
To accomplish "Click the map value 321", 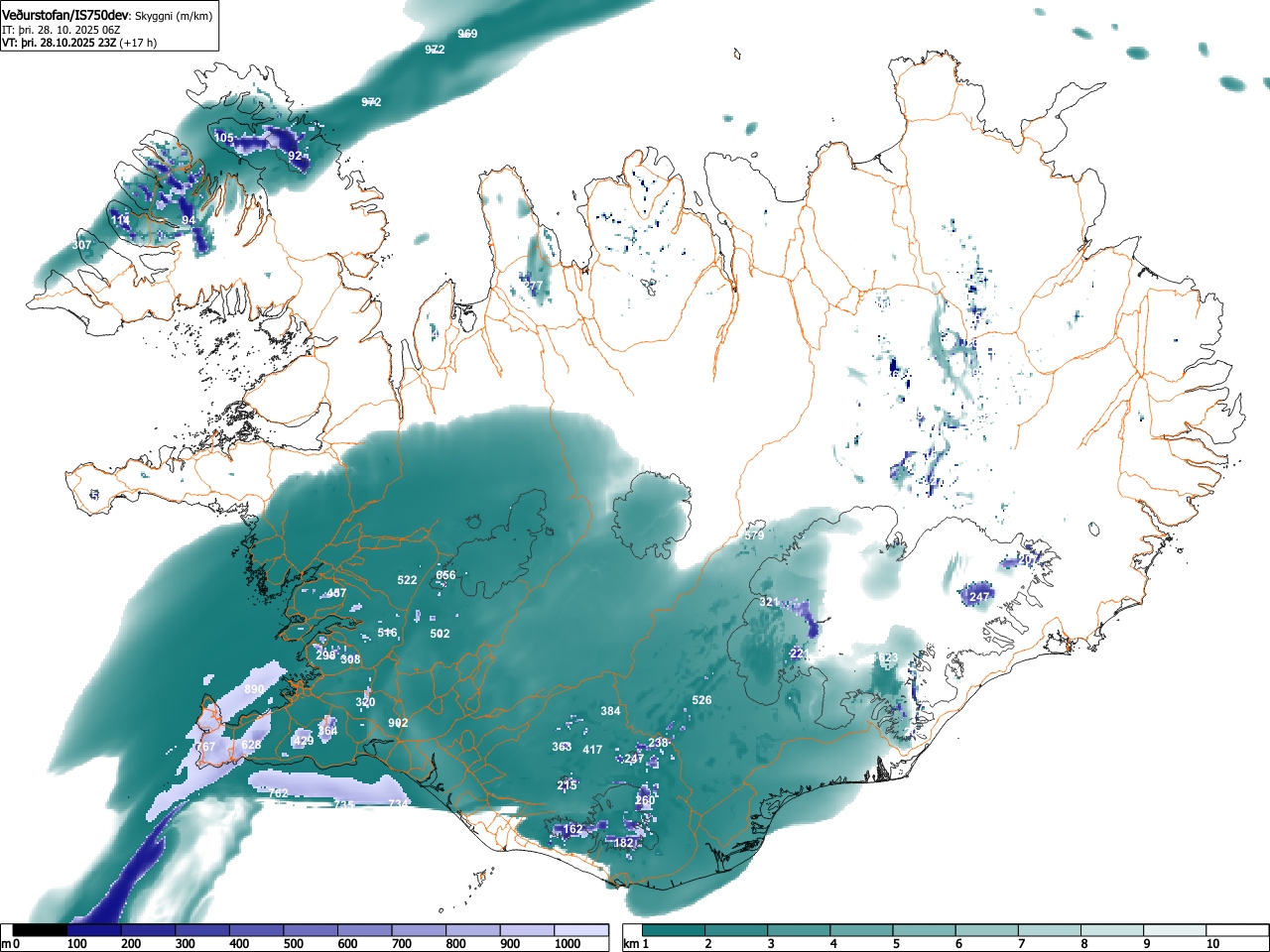I will tap(769, 602).
